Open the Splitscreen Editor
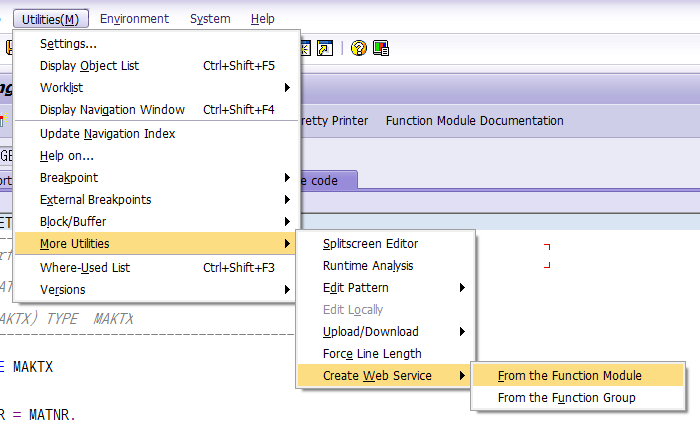700x422 pixels. point(386,244)
